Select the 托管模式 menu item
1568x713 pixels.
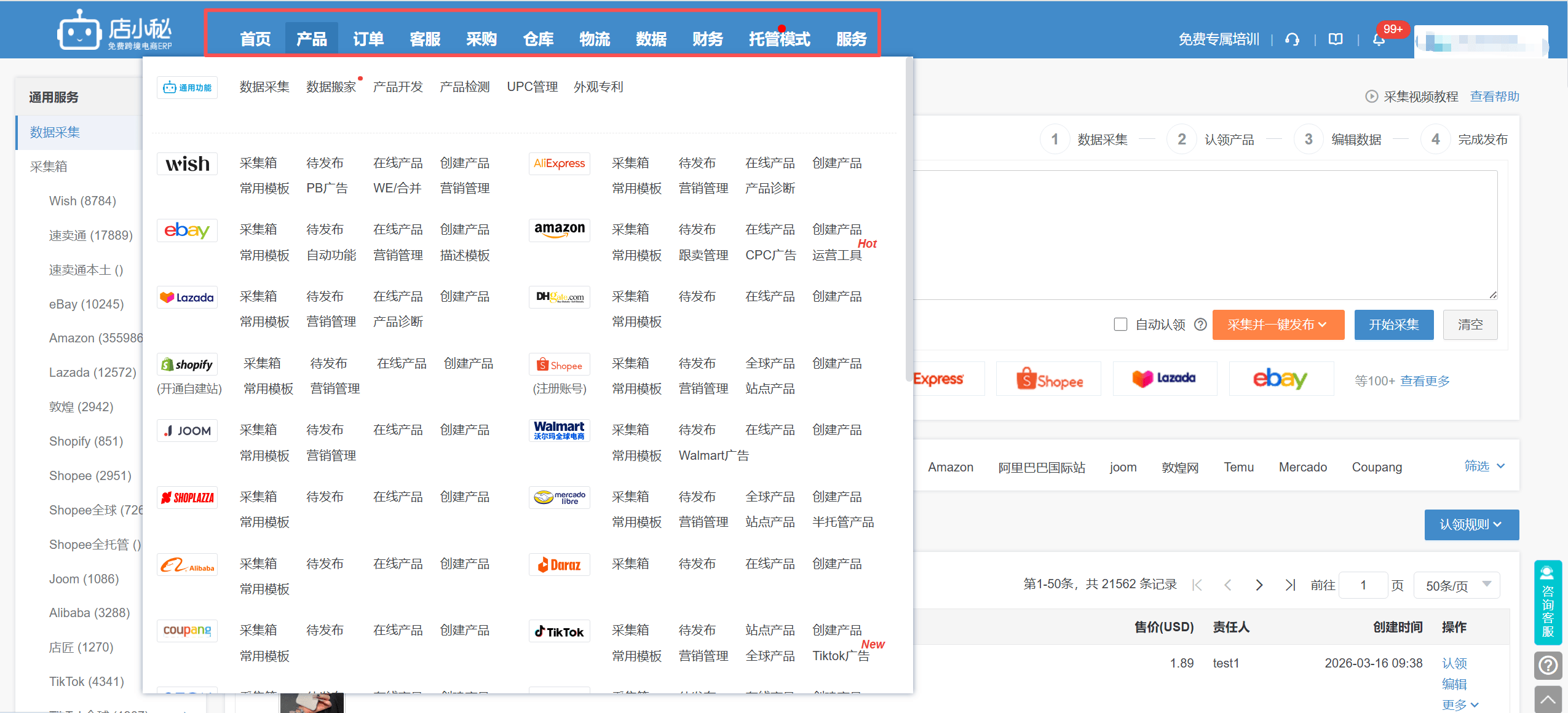[778, 39]
